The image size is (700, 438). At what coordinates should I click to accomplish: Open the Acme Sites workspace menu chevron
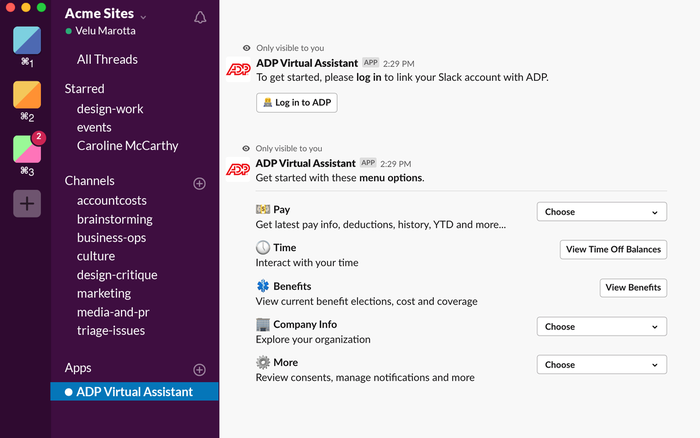[143, 17]
